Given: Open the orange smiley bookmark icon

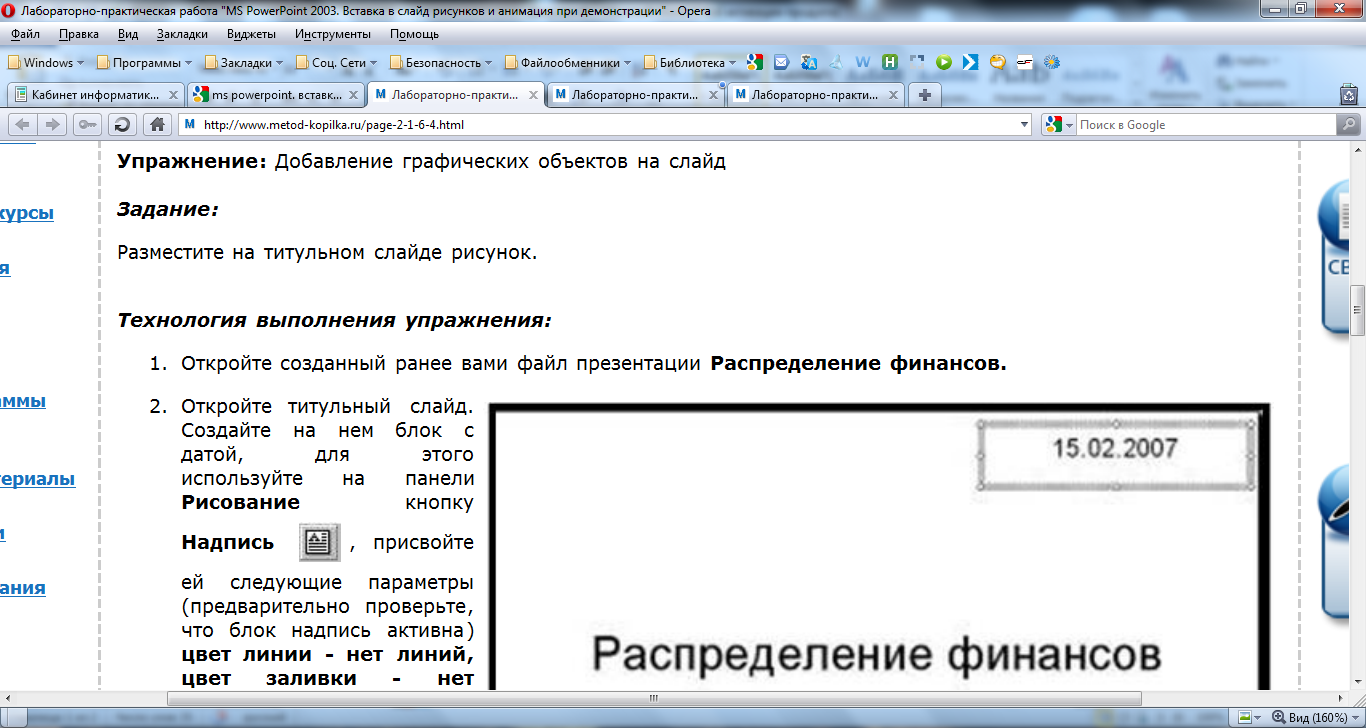Looking at the screenshot, I should (x=997, y=62).
